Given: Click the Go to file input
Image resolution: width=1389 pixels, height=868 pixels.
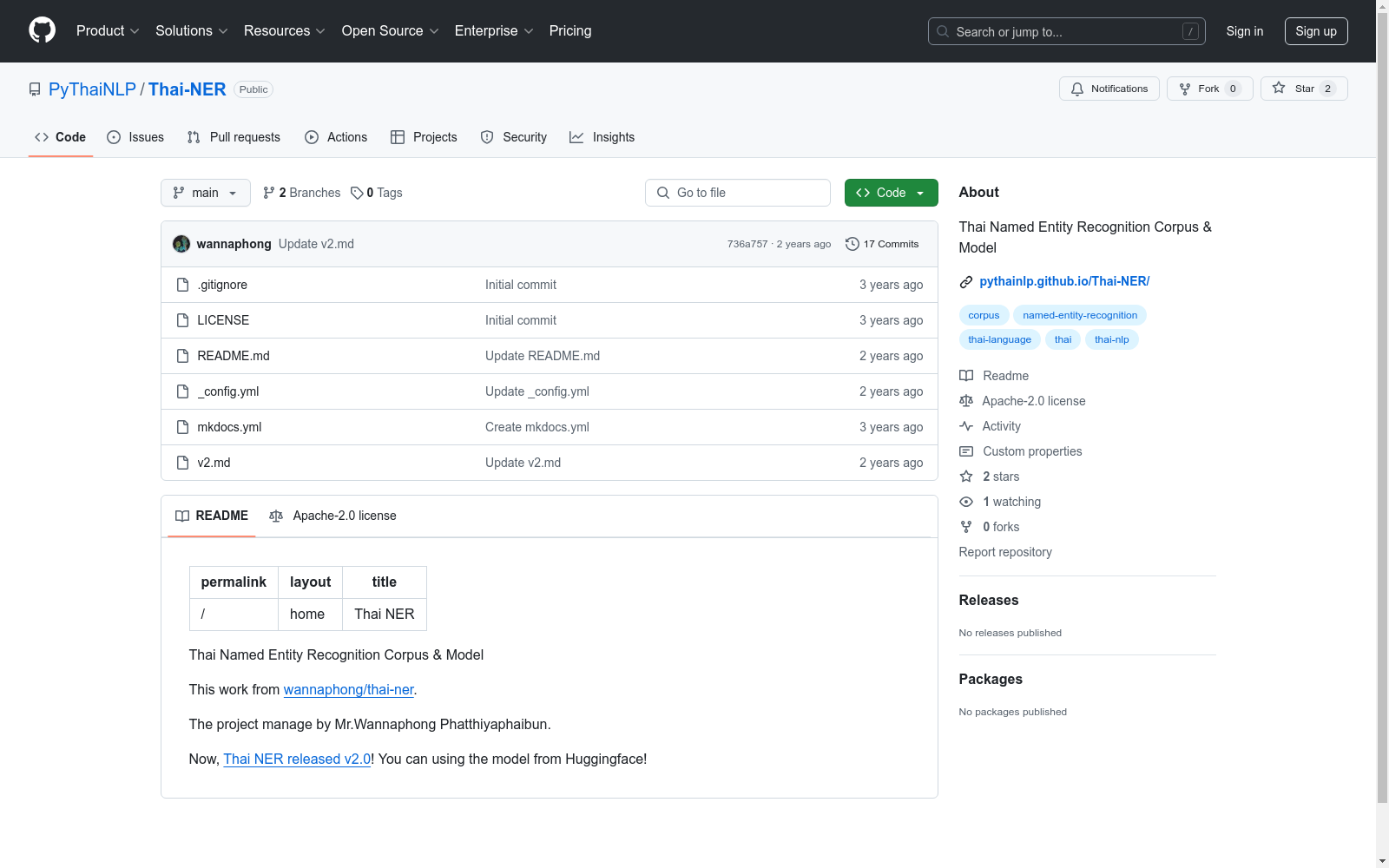Looking at the screenshot, I should click(738, 193).
